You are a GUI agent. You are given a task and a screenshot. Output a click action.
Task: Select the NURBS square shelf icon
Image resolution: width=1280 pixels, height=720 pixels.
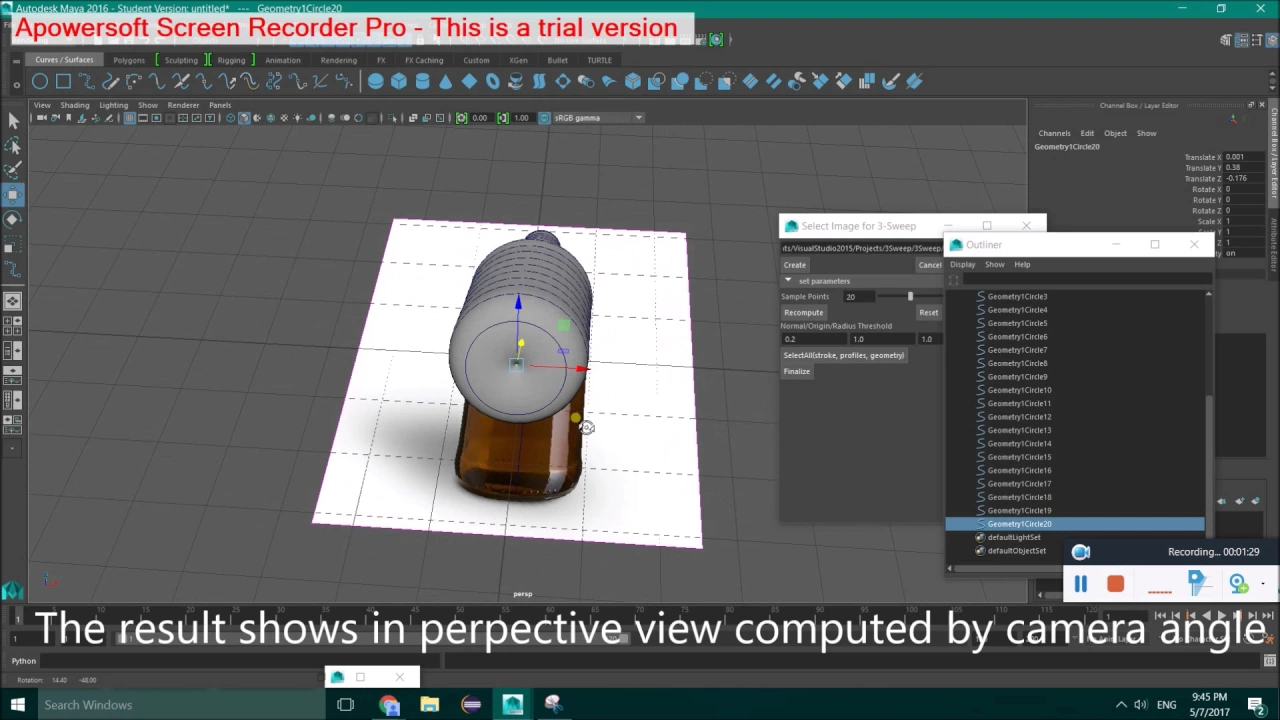pos(63,81)
